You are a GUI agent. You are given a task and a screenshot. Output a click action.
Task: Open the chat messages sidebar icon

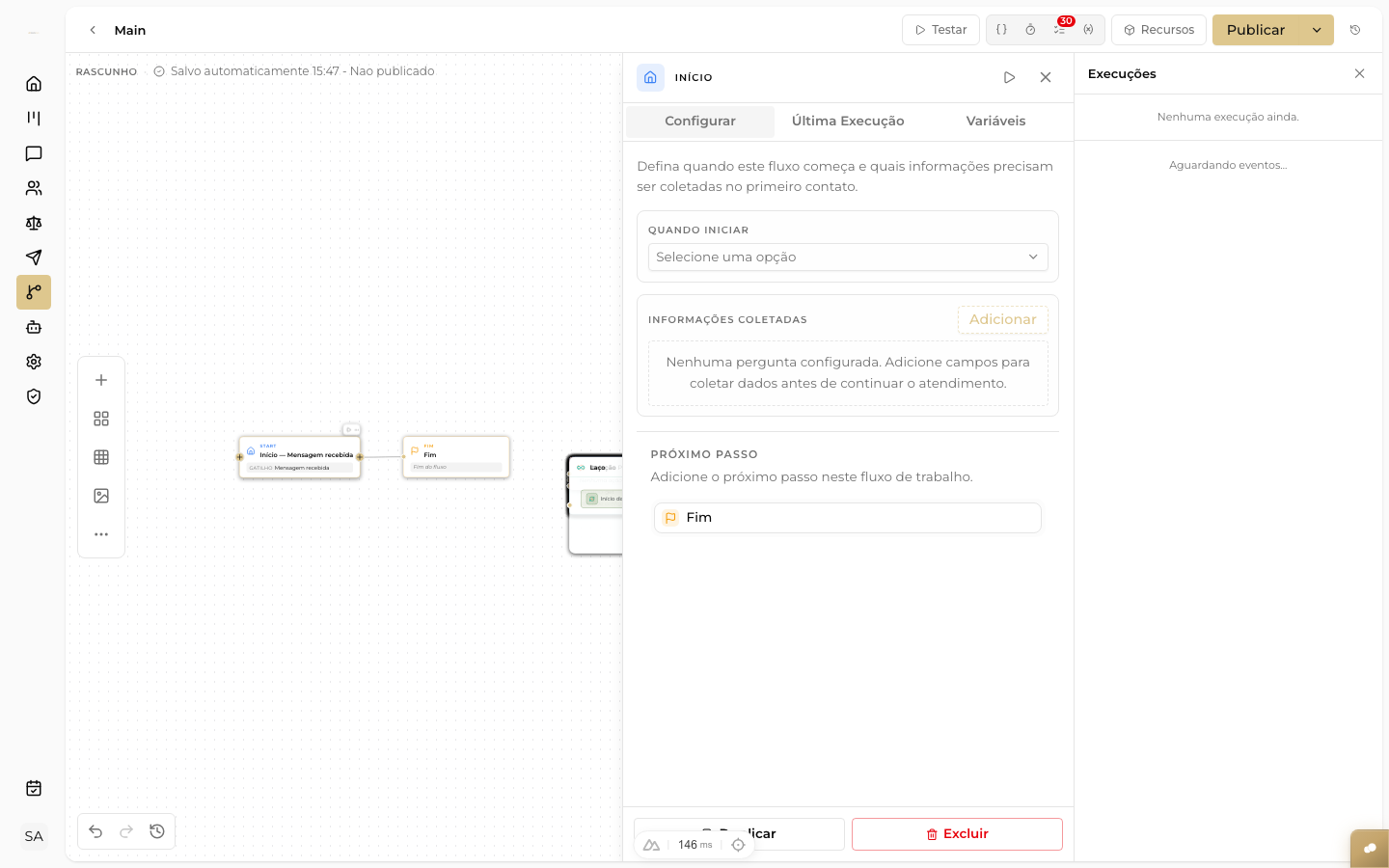[34, 153]
